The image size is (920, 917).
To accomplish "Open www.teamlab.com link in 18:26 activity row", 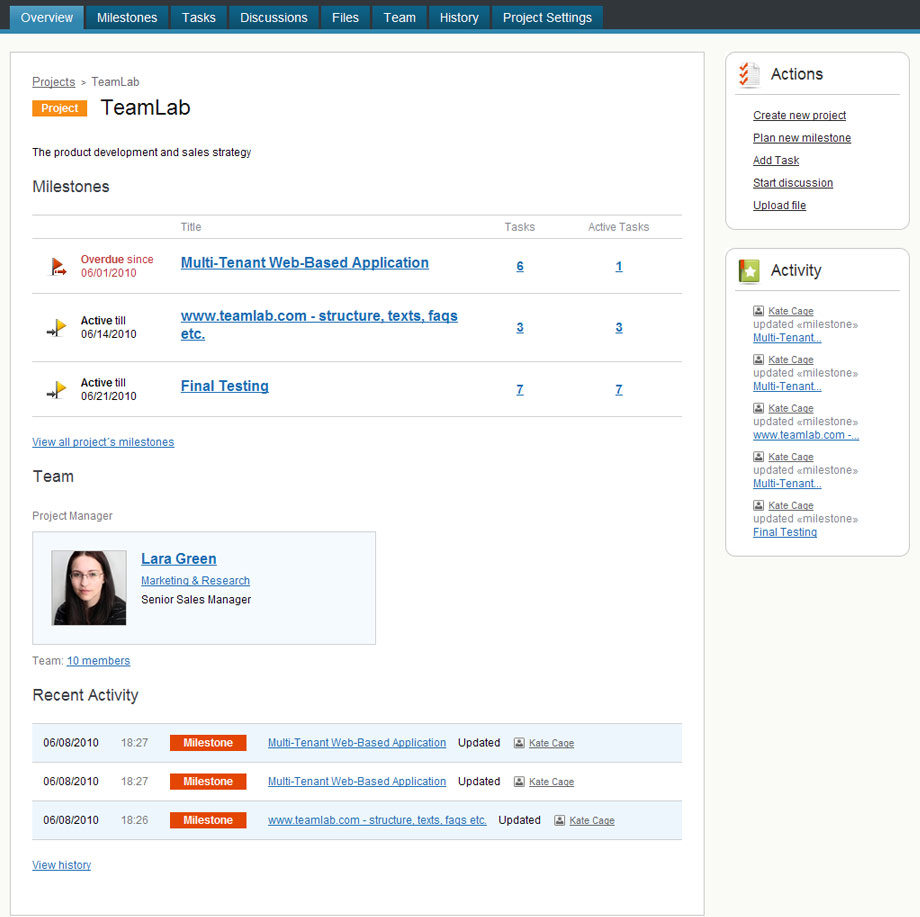I will pyautogui.click(x=377, y=820).
